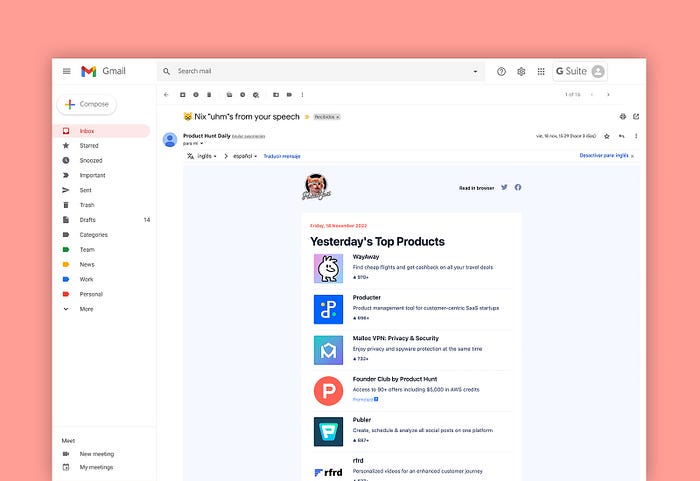Click 'Traducir mensaje' link

[282, 156]
